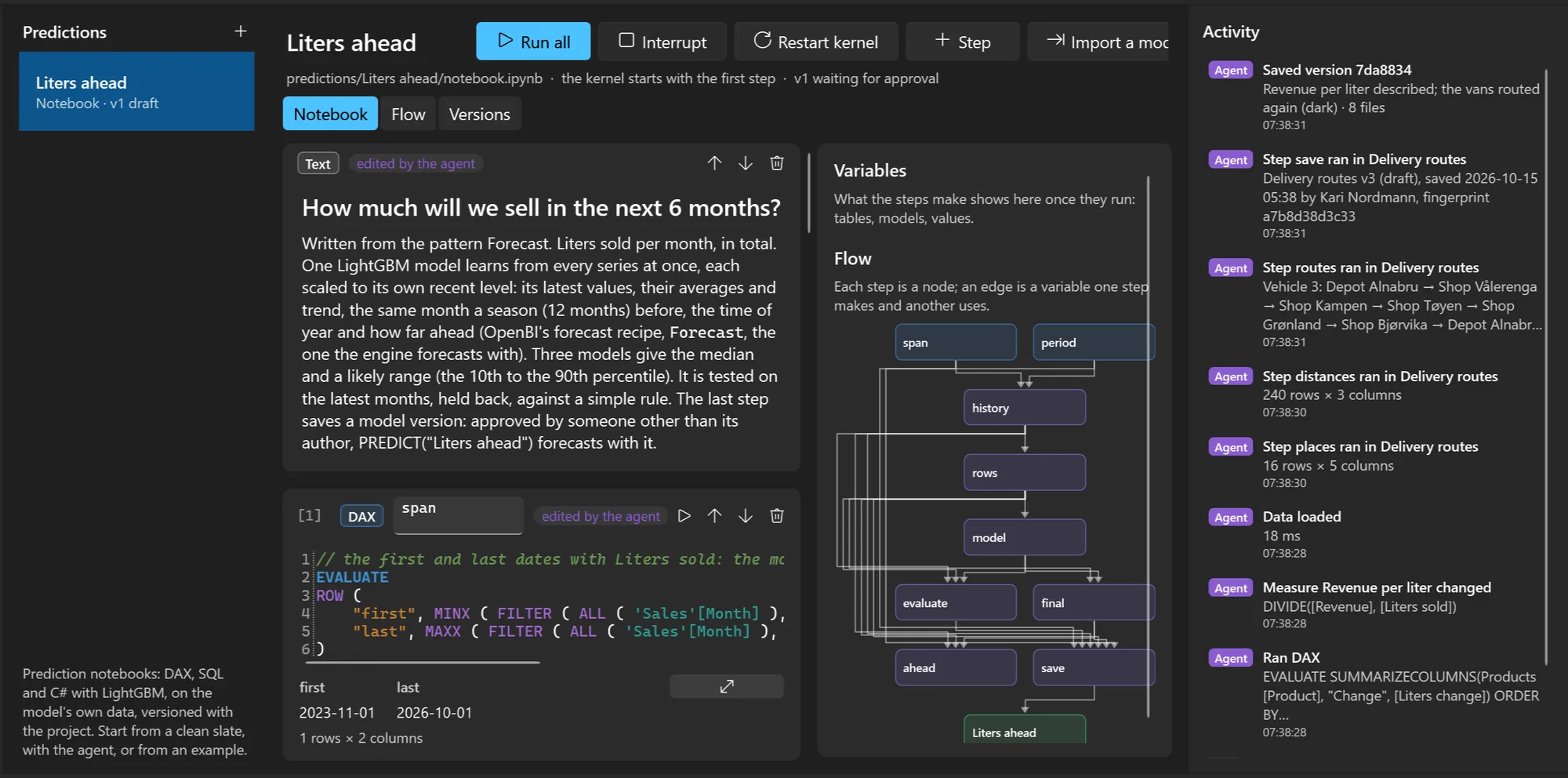Restart the kernel
Viewport: 1568px width, 778px height.
click(x=816, y=42)
